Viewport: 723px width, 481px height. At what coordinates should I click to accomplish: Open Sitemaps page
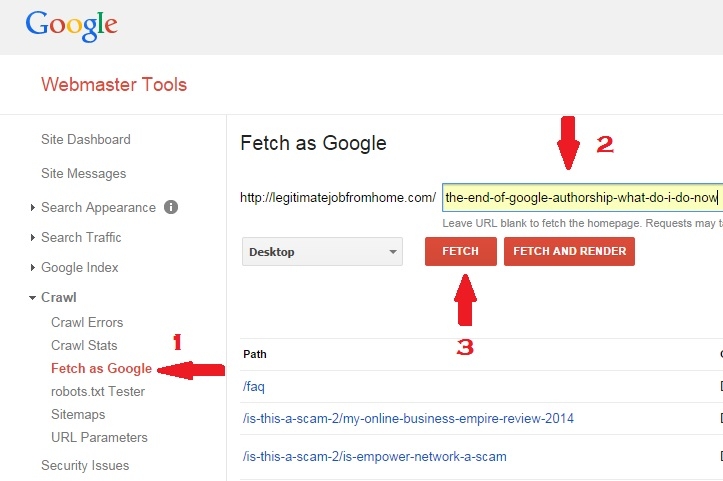pyautogui.click(x=78, y=415)
